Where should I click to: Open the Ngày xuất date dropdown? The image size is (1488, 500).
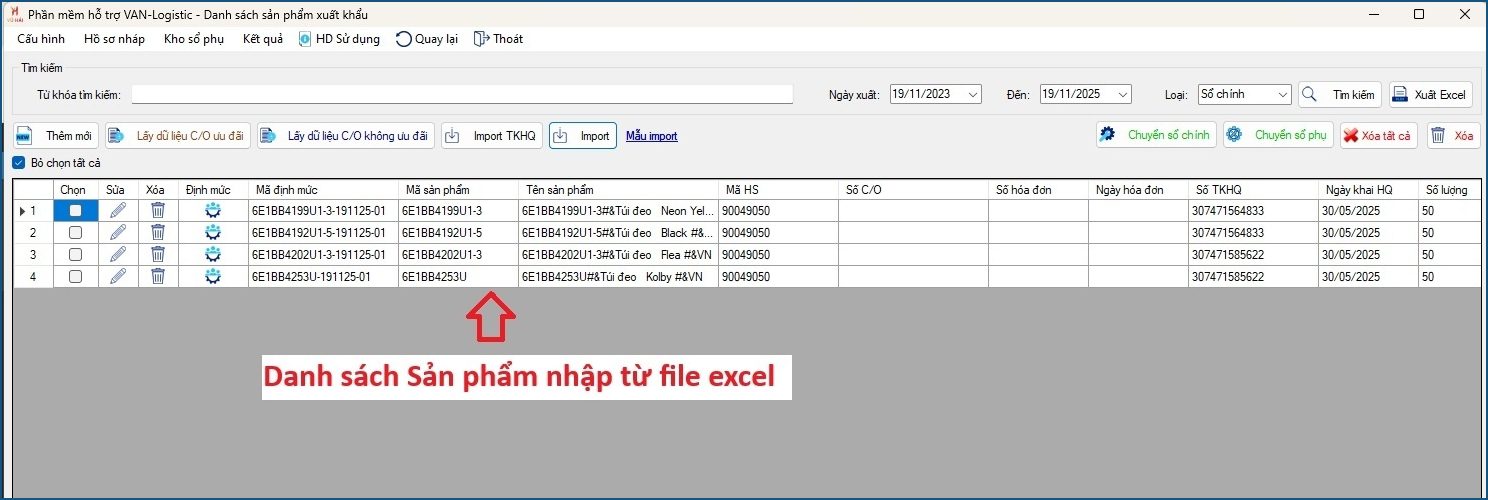point(973,95)
